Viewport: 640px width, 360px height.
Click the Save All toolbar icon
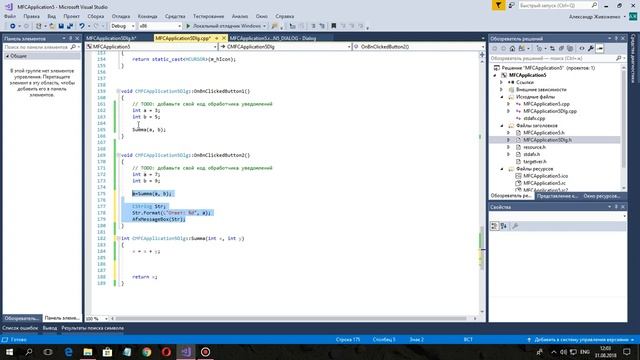tap(70, 26)
